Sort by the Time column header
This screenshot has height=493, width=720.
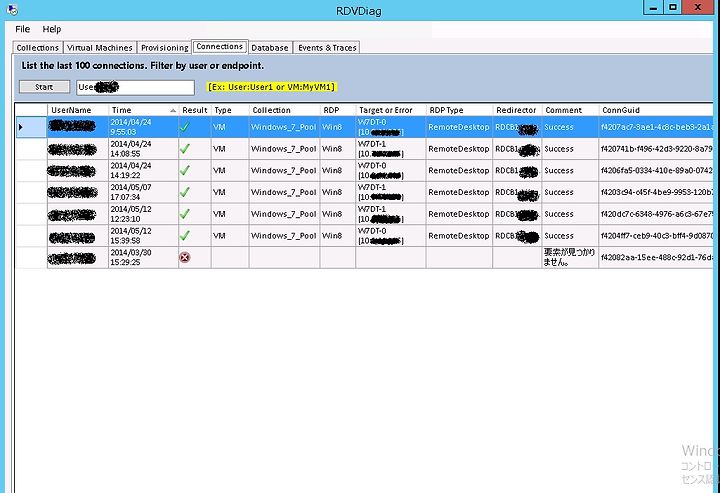pyautogui.click(x=143, y=110)
